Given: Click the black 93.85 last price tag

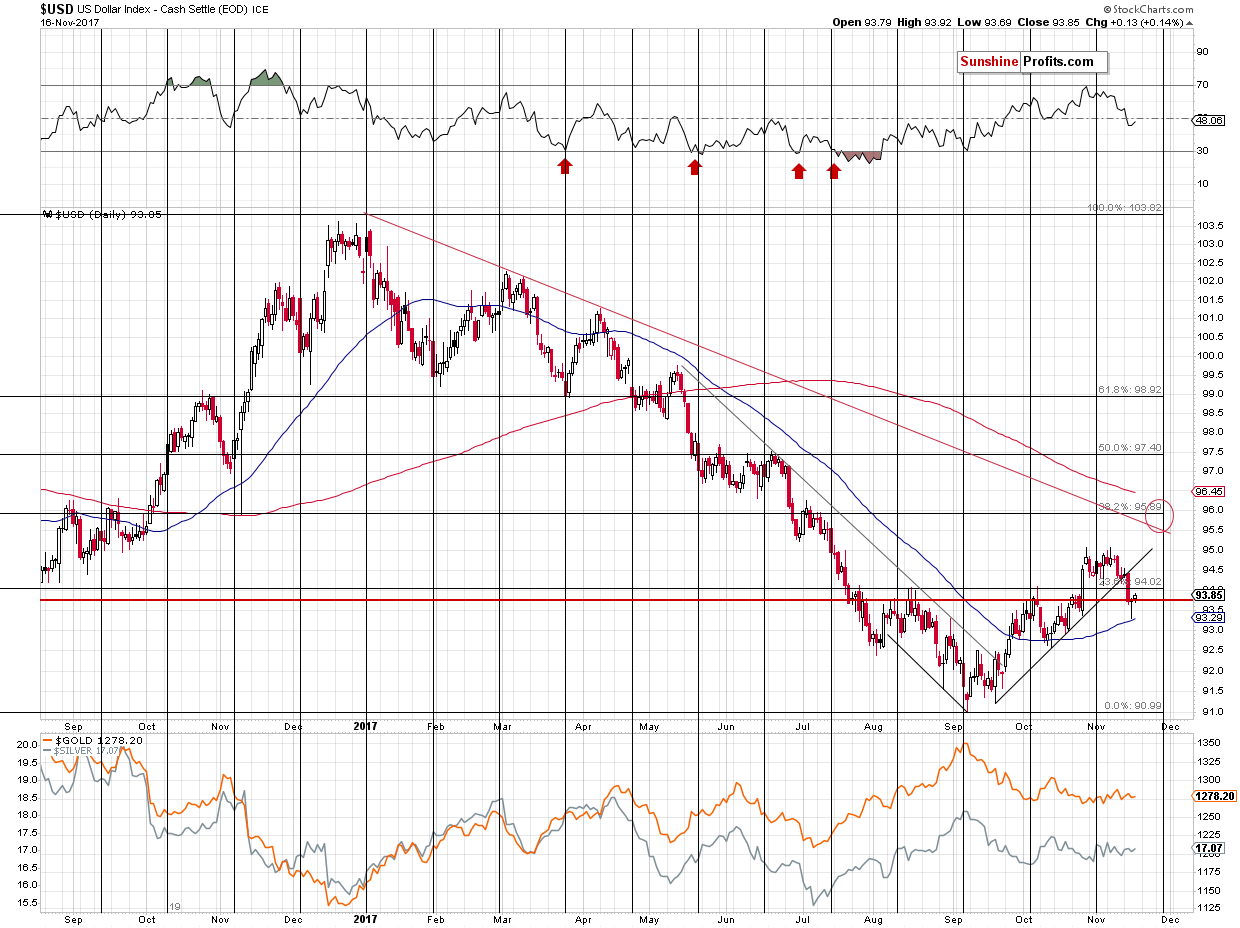Looking at the screenshot, I should tap(1210, 595).
